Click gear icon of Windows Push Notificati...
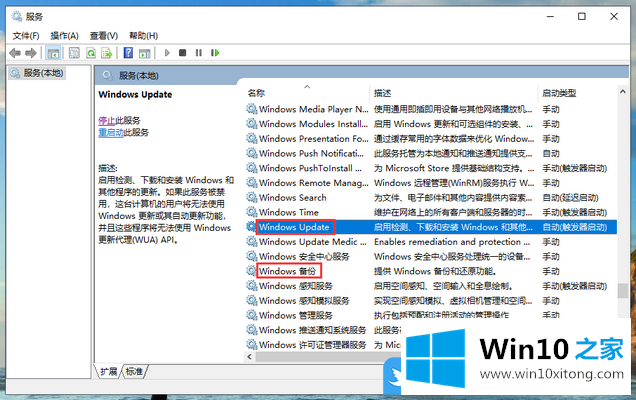 click(x=252, y=153)
